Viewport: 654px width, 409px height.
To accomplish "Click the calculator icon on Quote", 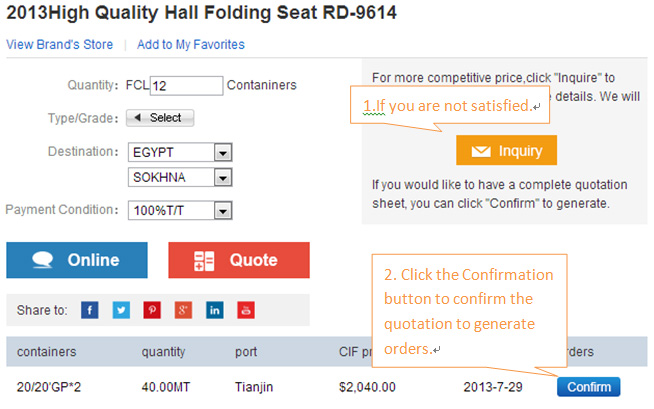I will point(204,261).
